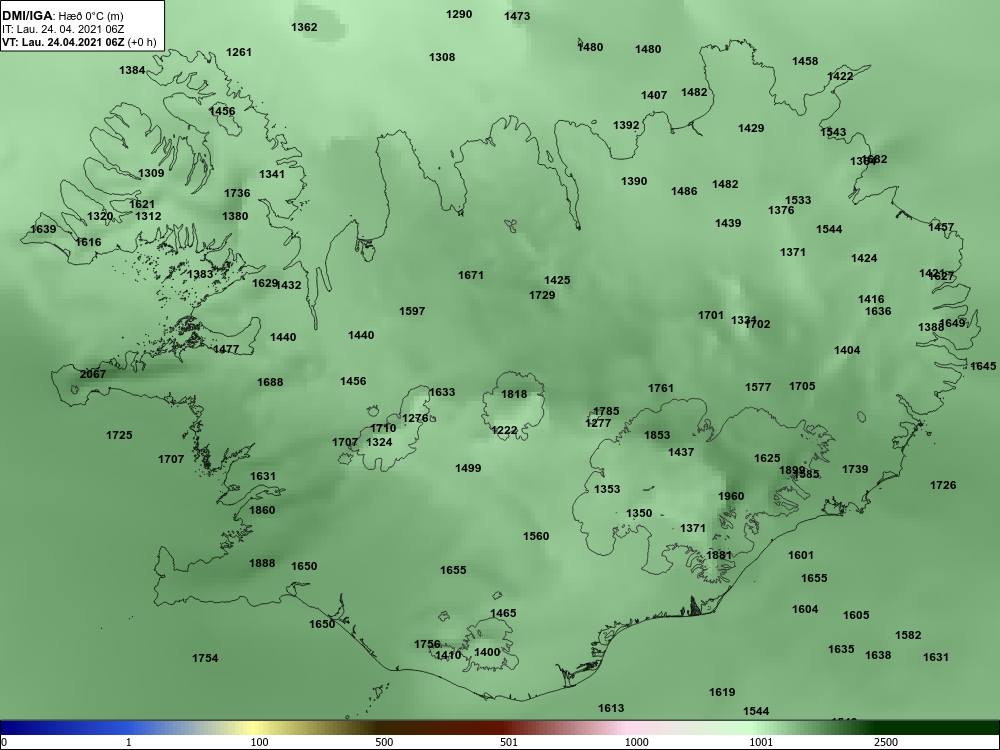1000x750 pixels.
Task: Click the 1001 label on the color scale
Action: point(761,742)
